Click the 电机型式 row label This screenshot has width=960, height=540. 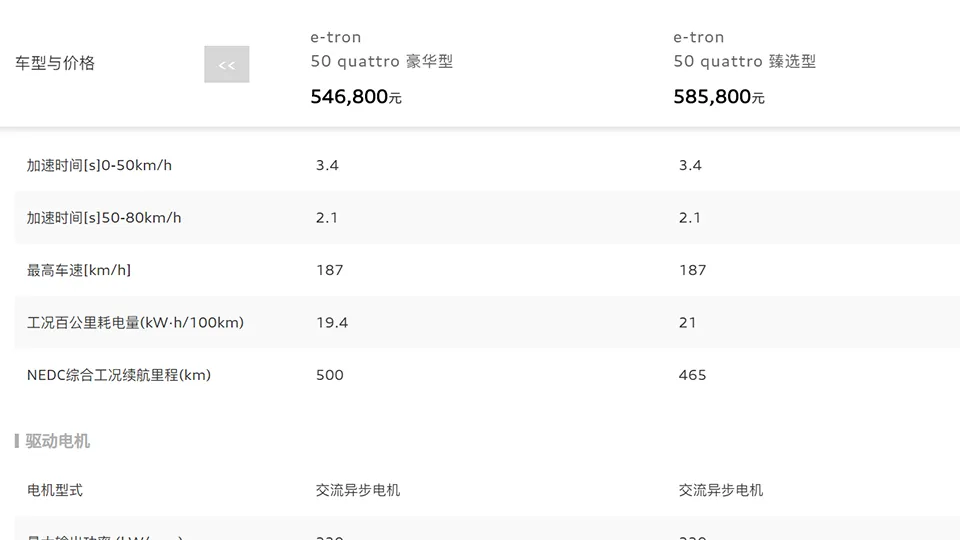[x=54, y=490]
